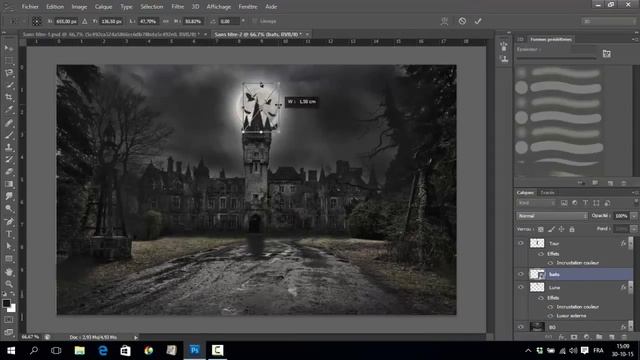The height and width of the screenshot is (360, 640).
Task: Select the Move tool
Action: point(9,48)
